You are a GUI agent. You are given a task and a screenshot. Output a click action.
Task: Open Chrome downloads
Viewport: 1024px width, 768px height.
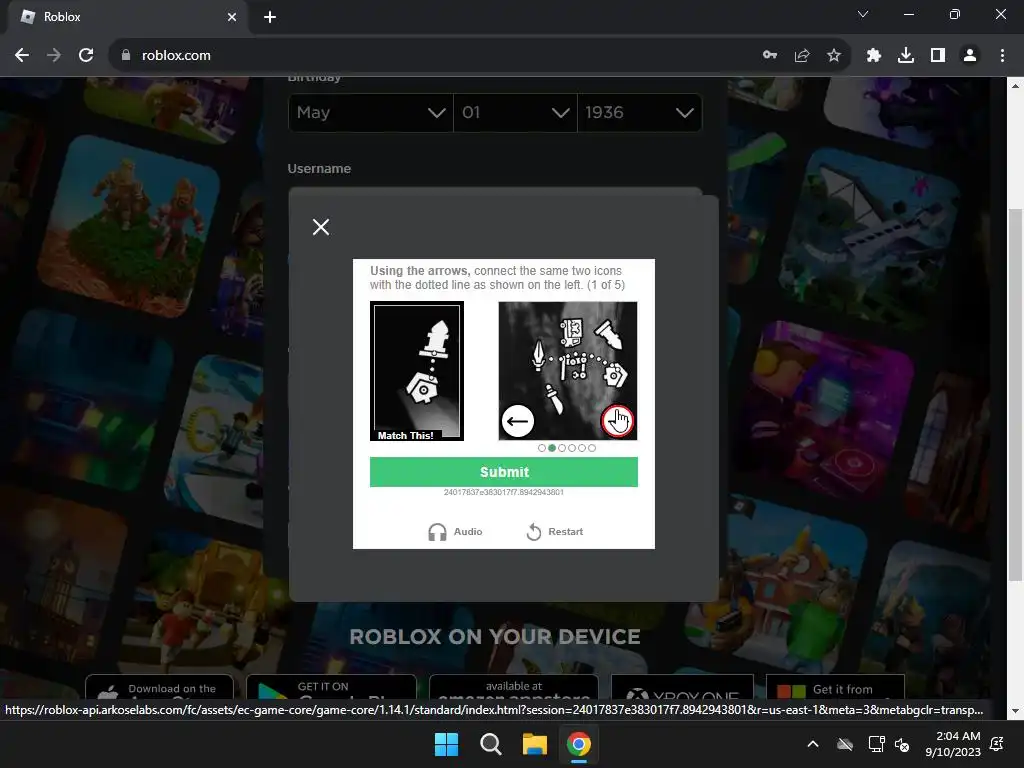click(x=906, y=56)
